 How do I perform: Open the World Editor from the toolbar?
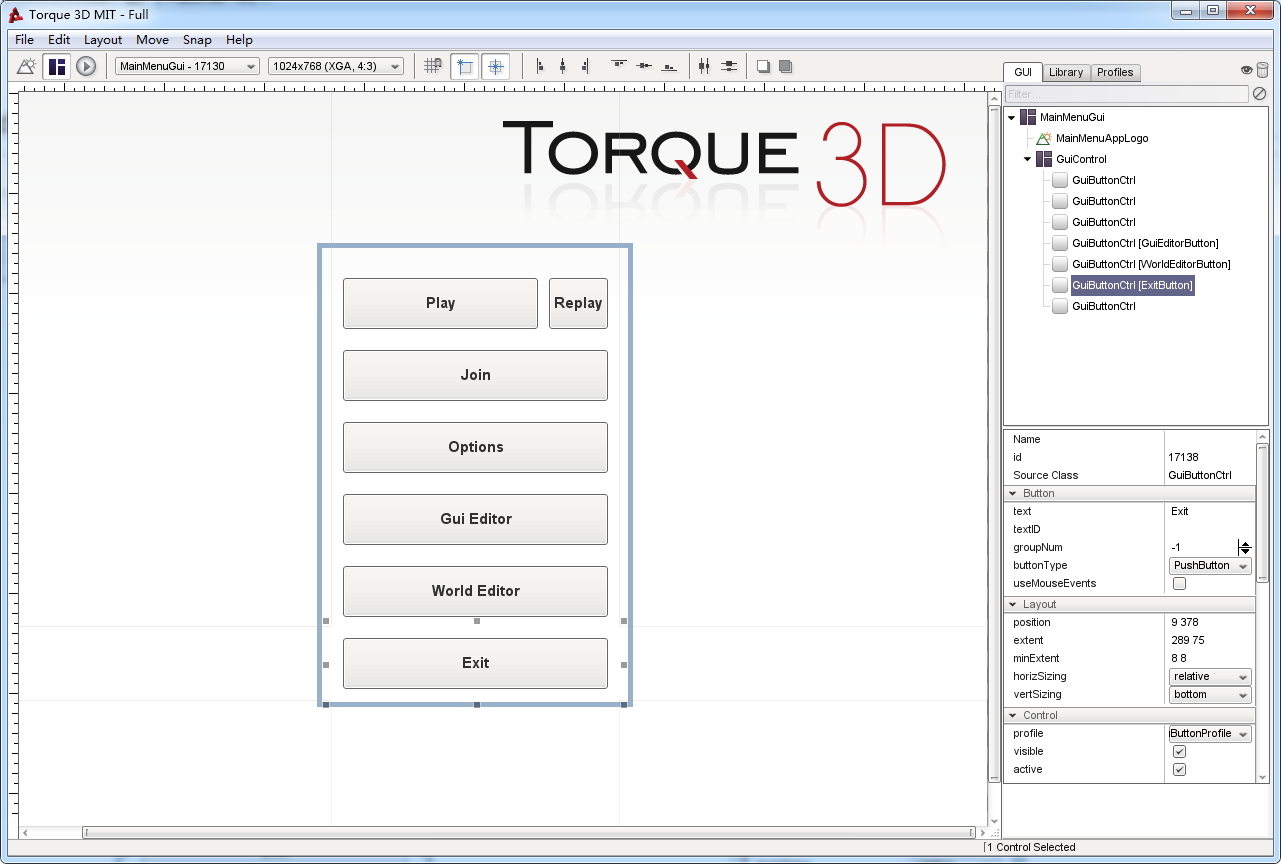tap(27, 67)
